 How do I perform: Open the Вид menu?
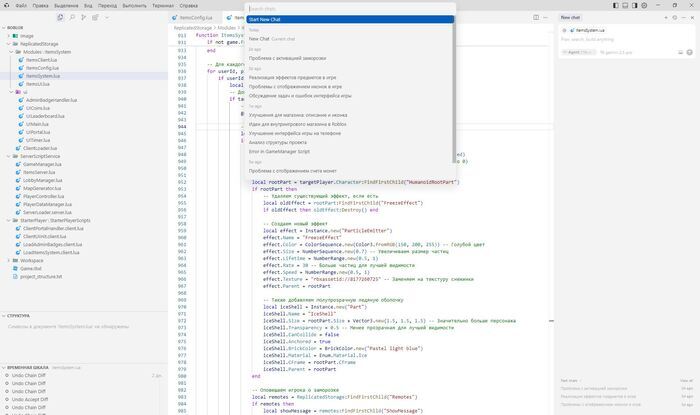(88, 6)
